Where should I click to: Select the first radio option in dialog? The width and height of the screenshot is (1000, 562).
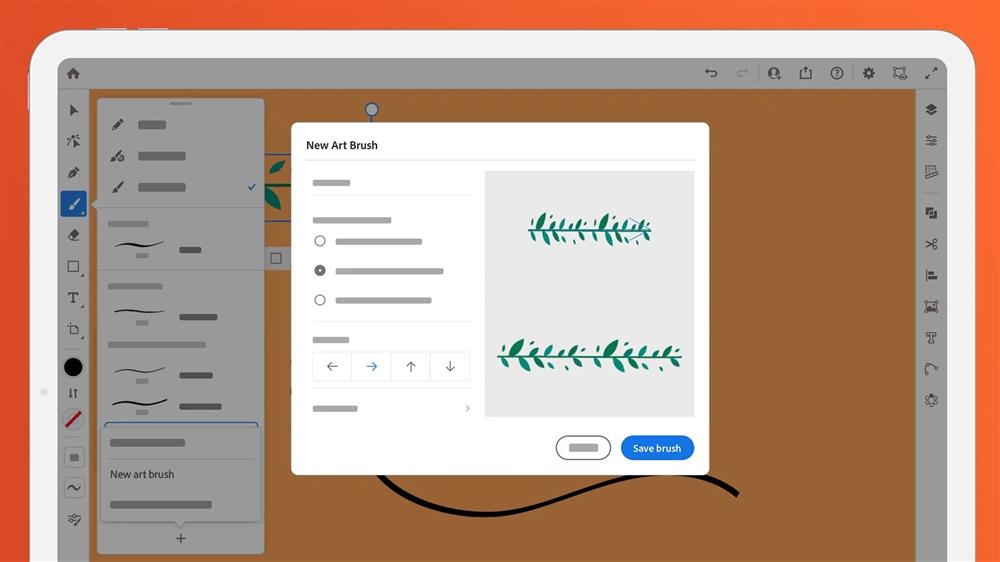point(320,241)
